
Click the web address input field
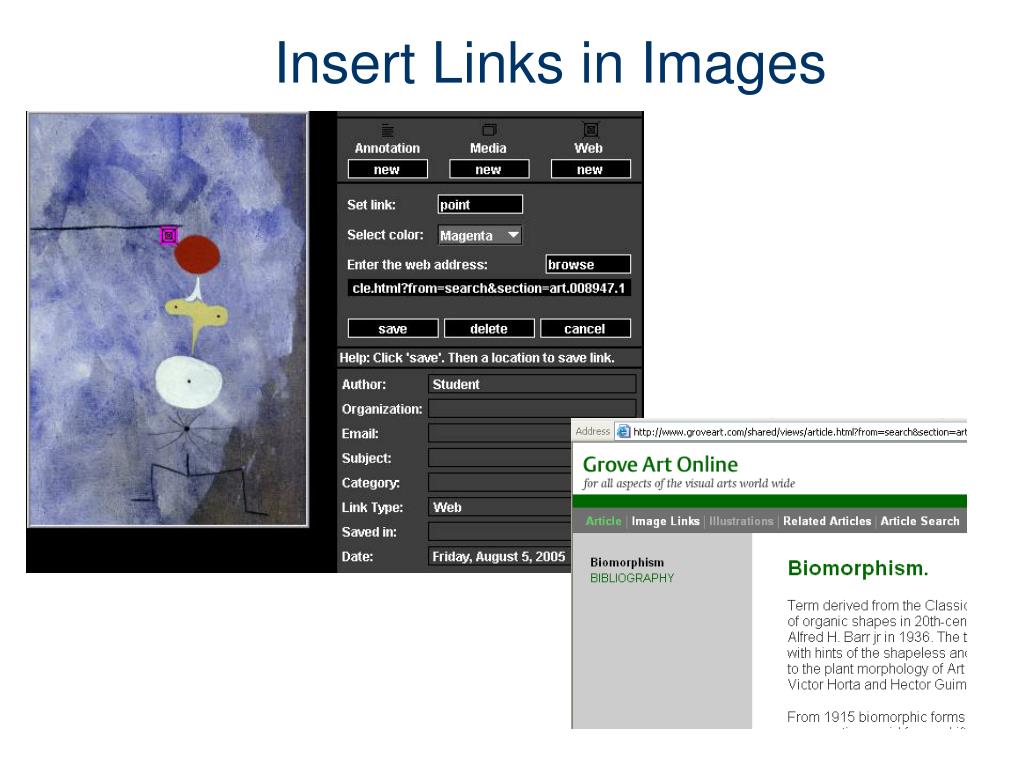pyautogui.click(x=489, y=288)
